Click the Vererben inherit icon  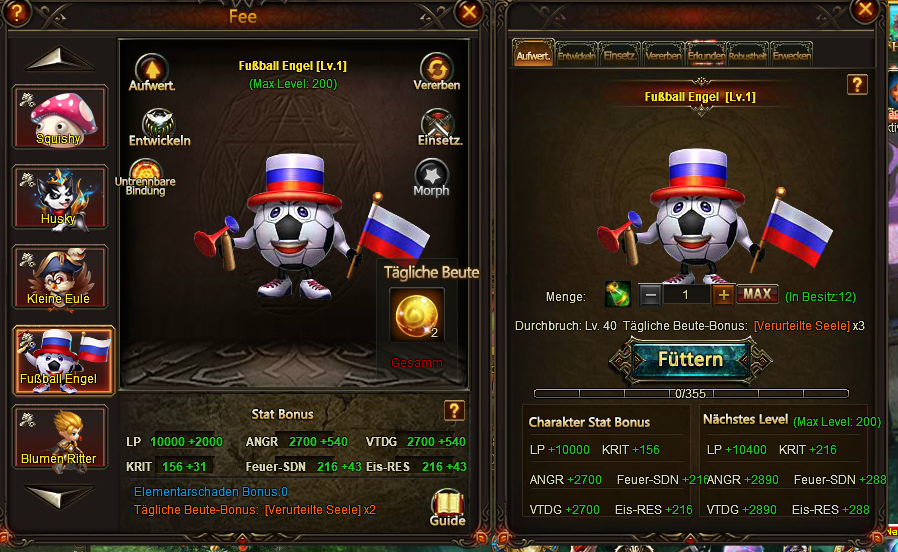coord(436,71)
